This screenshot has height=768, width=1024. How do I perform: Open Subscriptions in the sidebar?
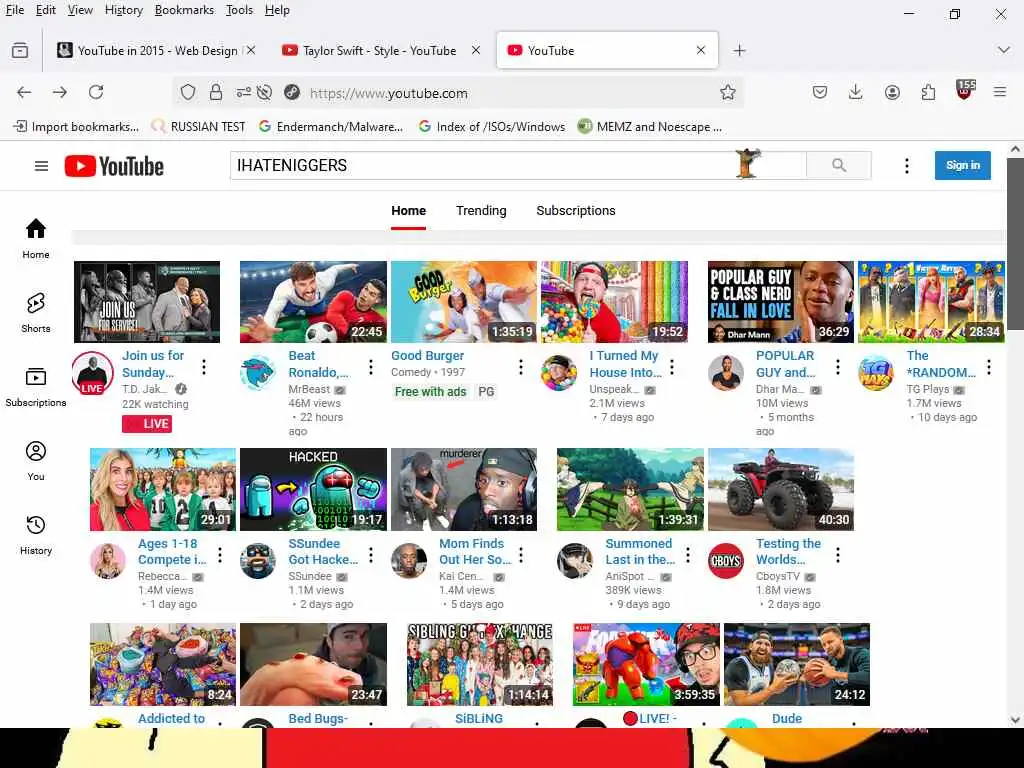[36, 387]
